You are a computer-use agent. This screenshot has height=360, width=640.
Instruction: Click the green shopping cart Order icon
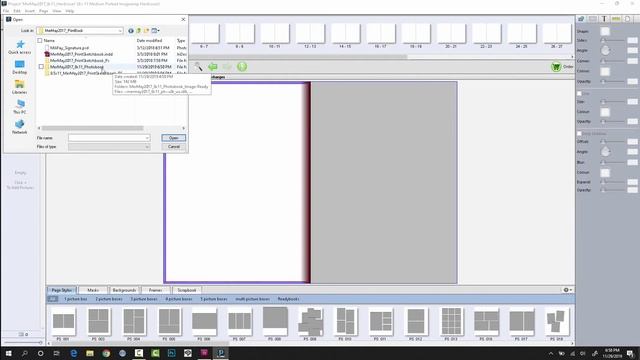point(556,67)
